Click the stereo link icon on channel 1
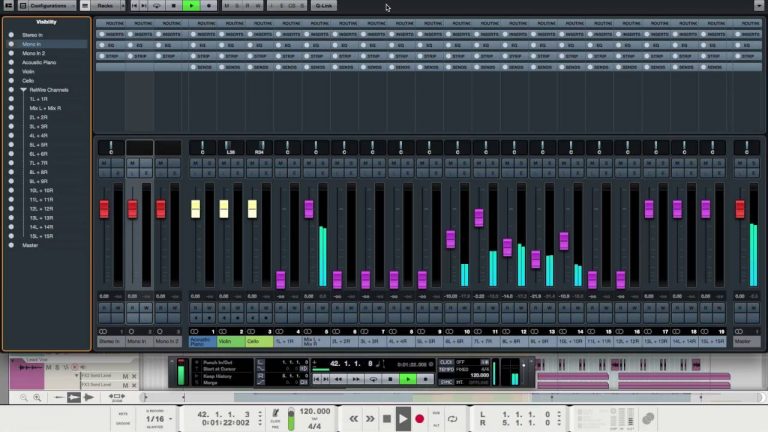 (194, 332)
